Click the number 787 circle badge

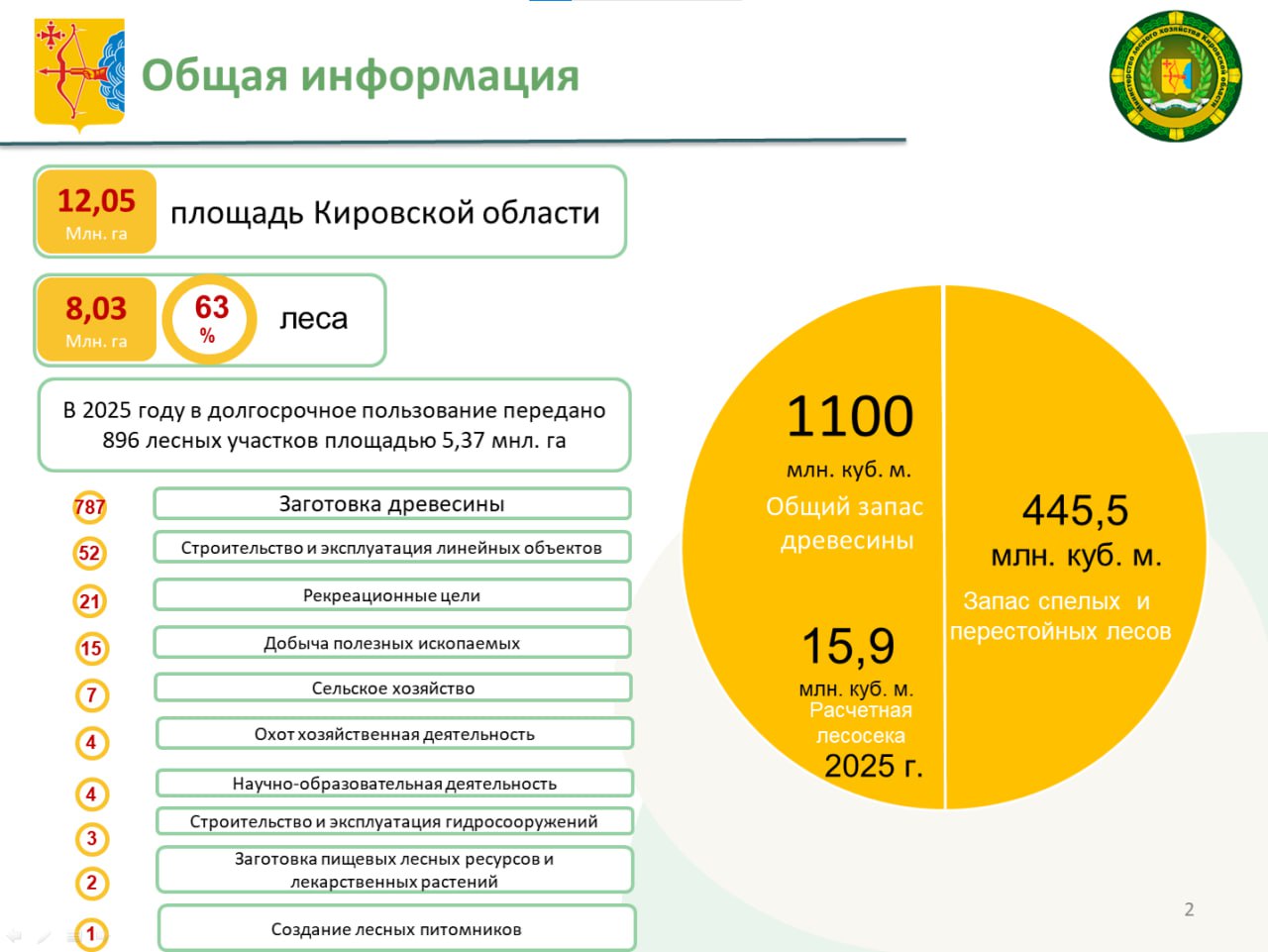(89, 507)
